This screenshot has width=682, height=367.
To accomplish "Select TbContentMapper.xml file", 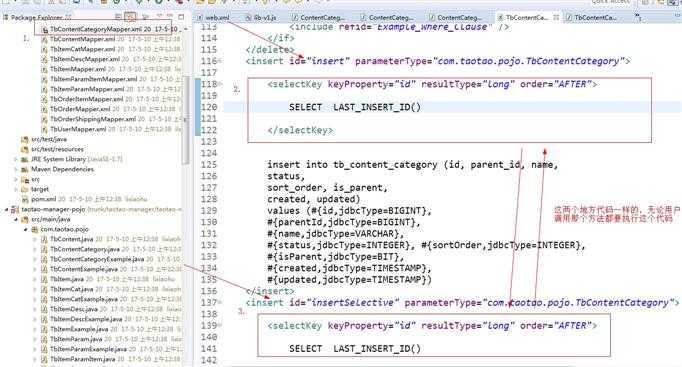I will pyautogui.click(x=82, y=39).
